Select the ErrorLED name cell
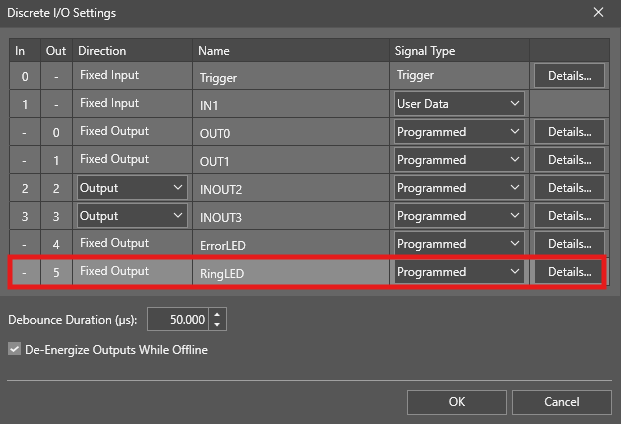Image resolution: width=621 pixels, height=424 pixels. (x=291, y=244)
